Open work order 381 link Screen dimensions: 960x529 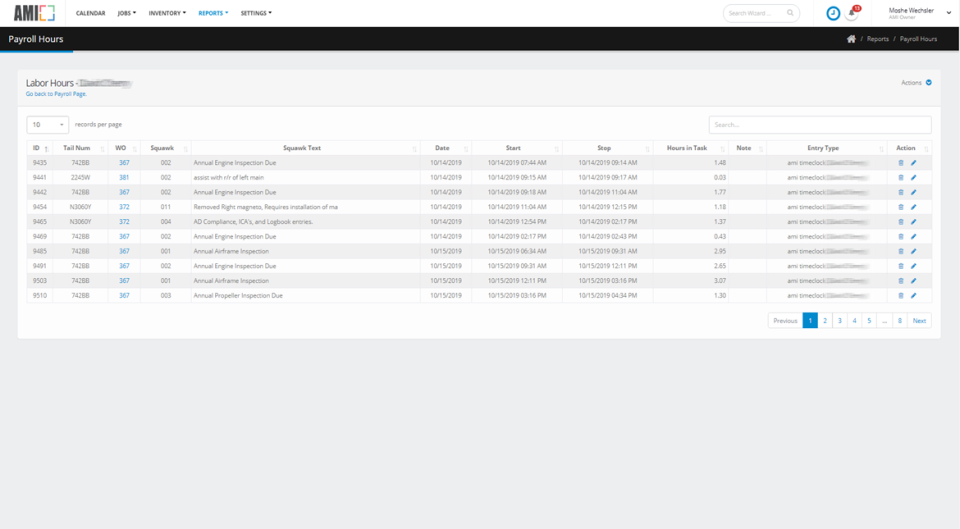pos(124,178)
